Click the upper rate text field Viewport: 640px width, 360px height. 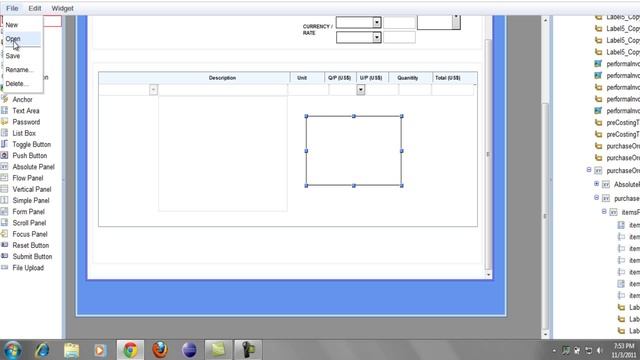[x=399, y=22]
